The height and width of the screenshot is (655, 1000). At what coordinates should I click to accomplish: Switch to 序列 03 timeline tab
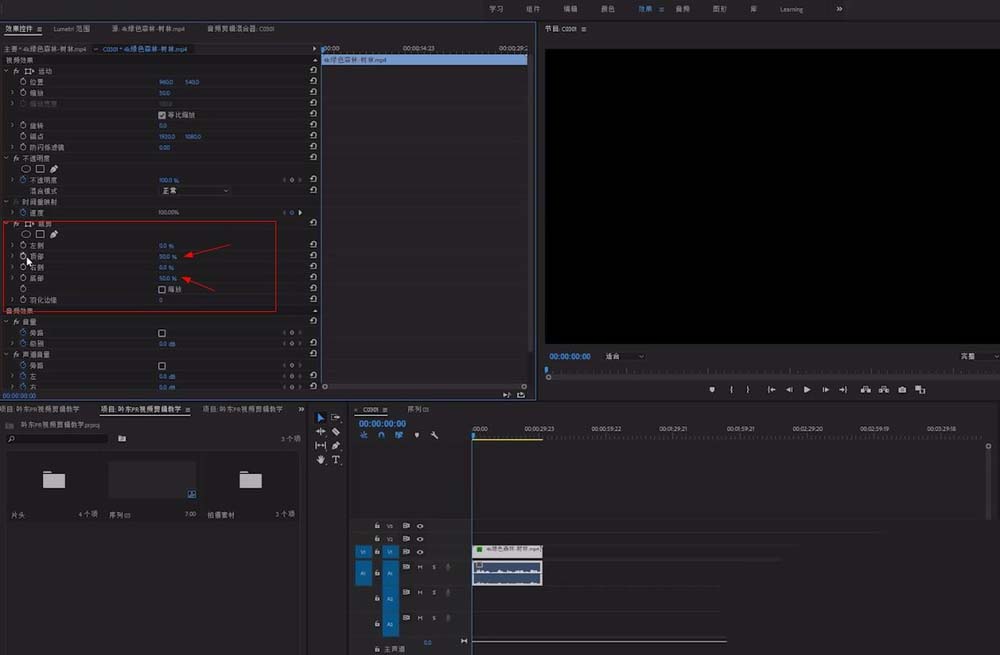418,409
